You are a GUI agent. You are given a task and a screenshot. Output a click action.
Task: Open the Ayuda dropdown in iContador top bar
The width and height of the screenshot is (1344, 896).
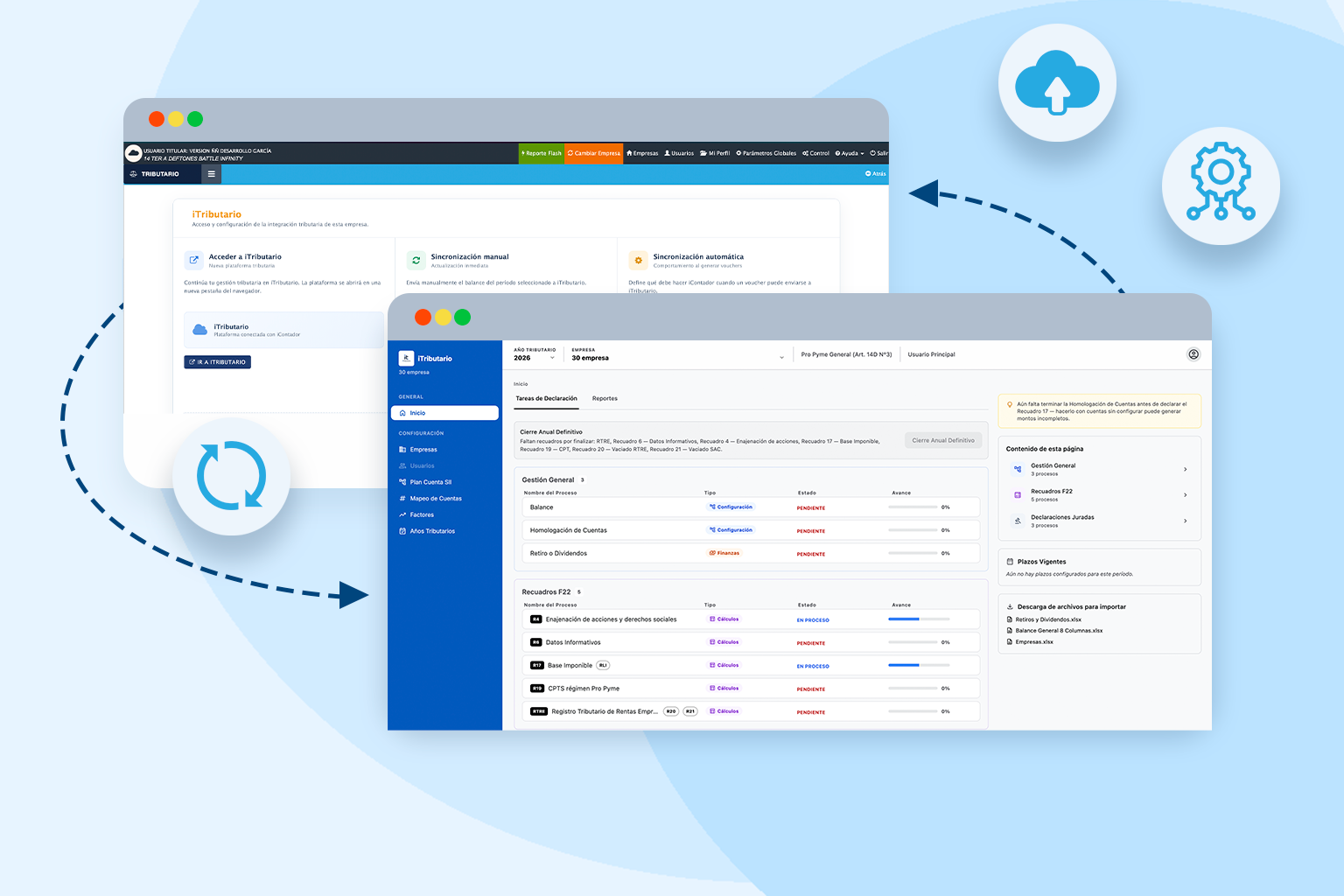(849, 153)
